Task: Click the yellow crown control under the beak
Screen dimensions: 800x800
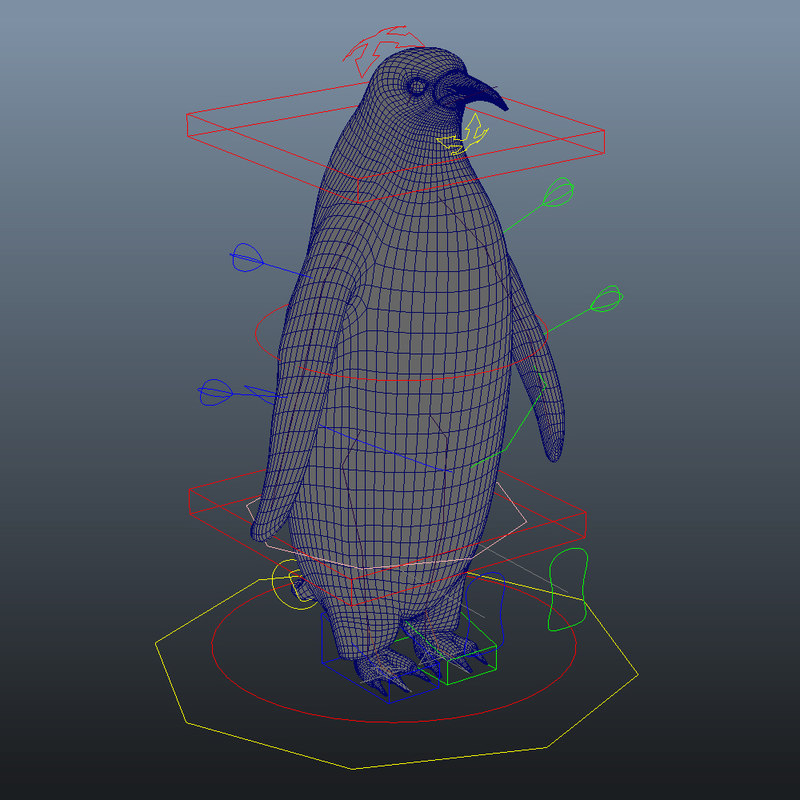Action: coord(462,135)
